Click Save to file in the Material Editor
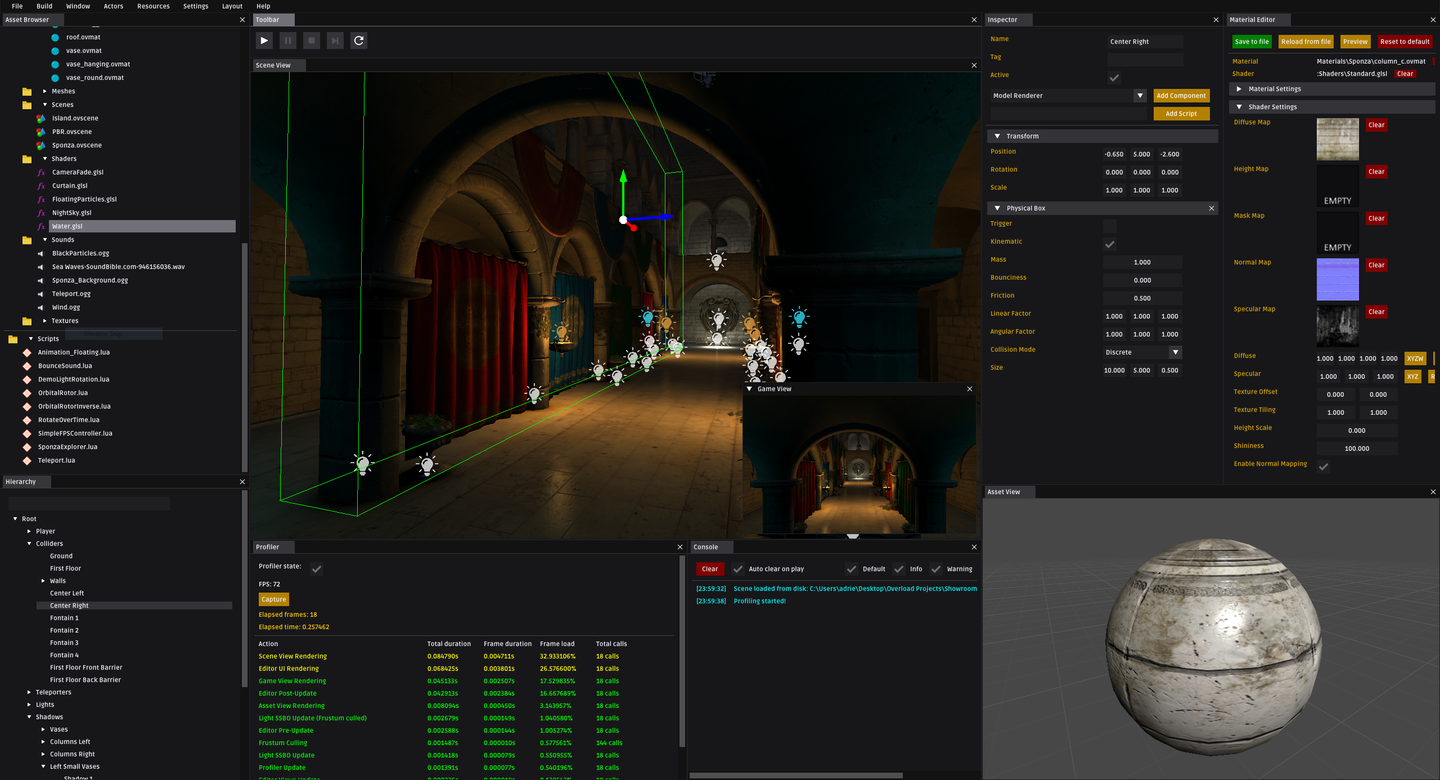The image size is (1440, 780). (x=1251, y=41)
